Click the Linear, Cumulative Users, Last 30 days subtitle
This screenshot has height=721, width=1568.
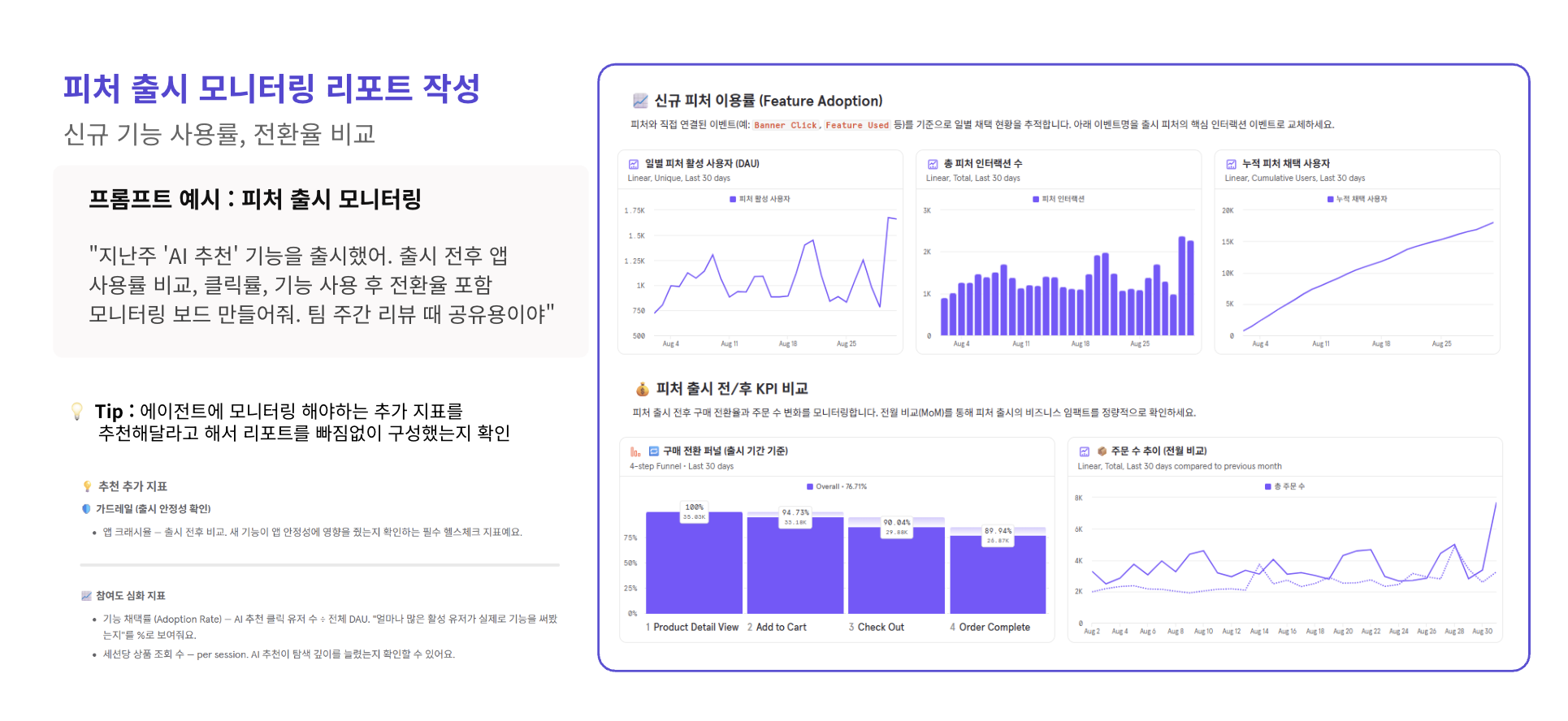[1295, 179]
